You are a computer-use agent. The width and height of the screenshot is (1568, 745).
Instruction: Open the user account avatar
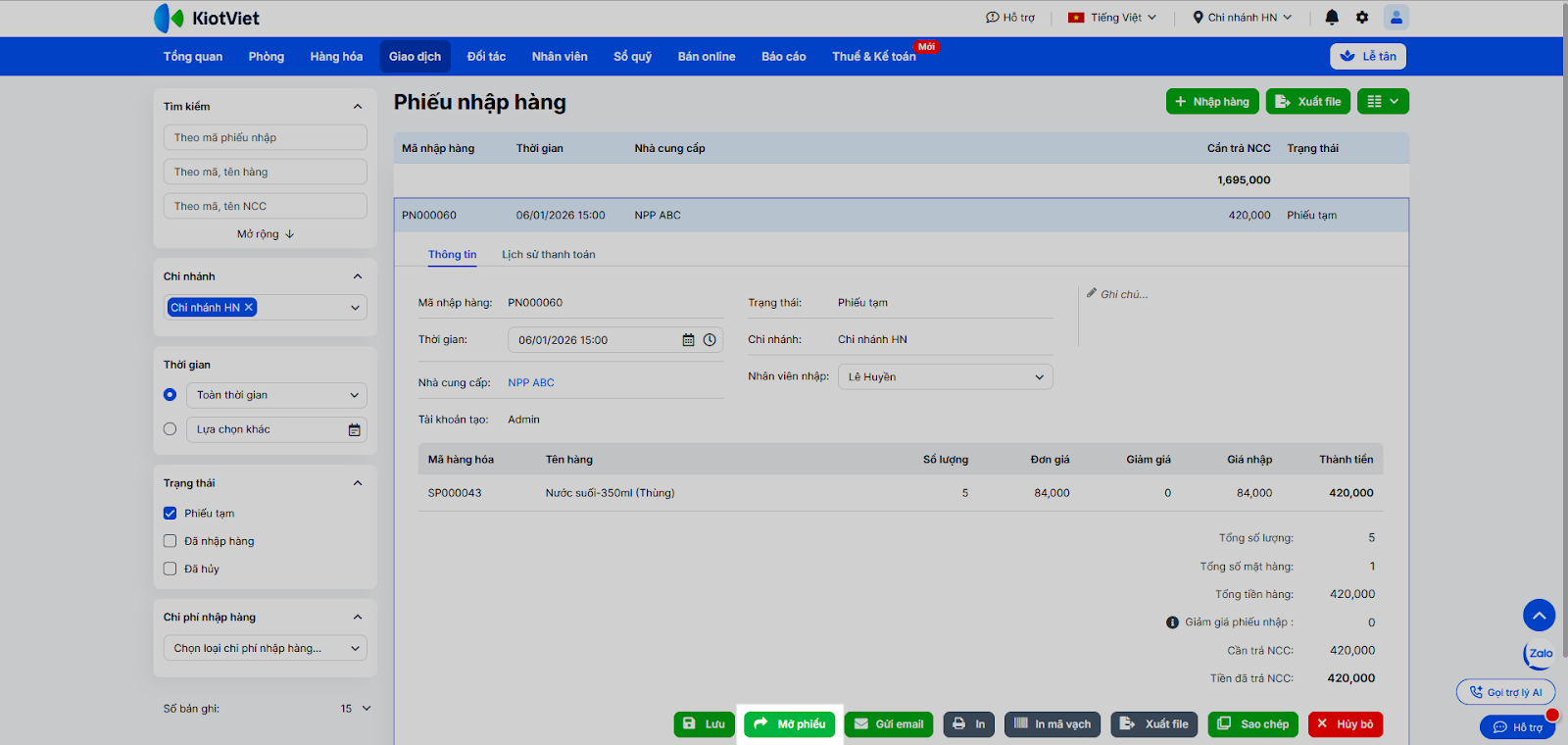(1396, 17)
